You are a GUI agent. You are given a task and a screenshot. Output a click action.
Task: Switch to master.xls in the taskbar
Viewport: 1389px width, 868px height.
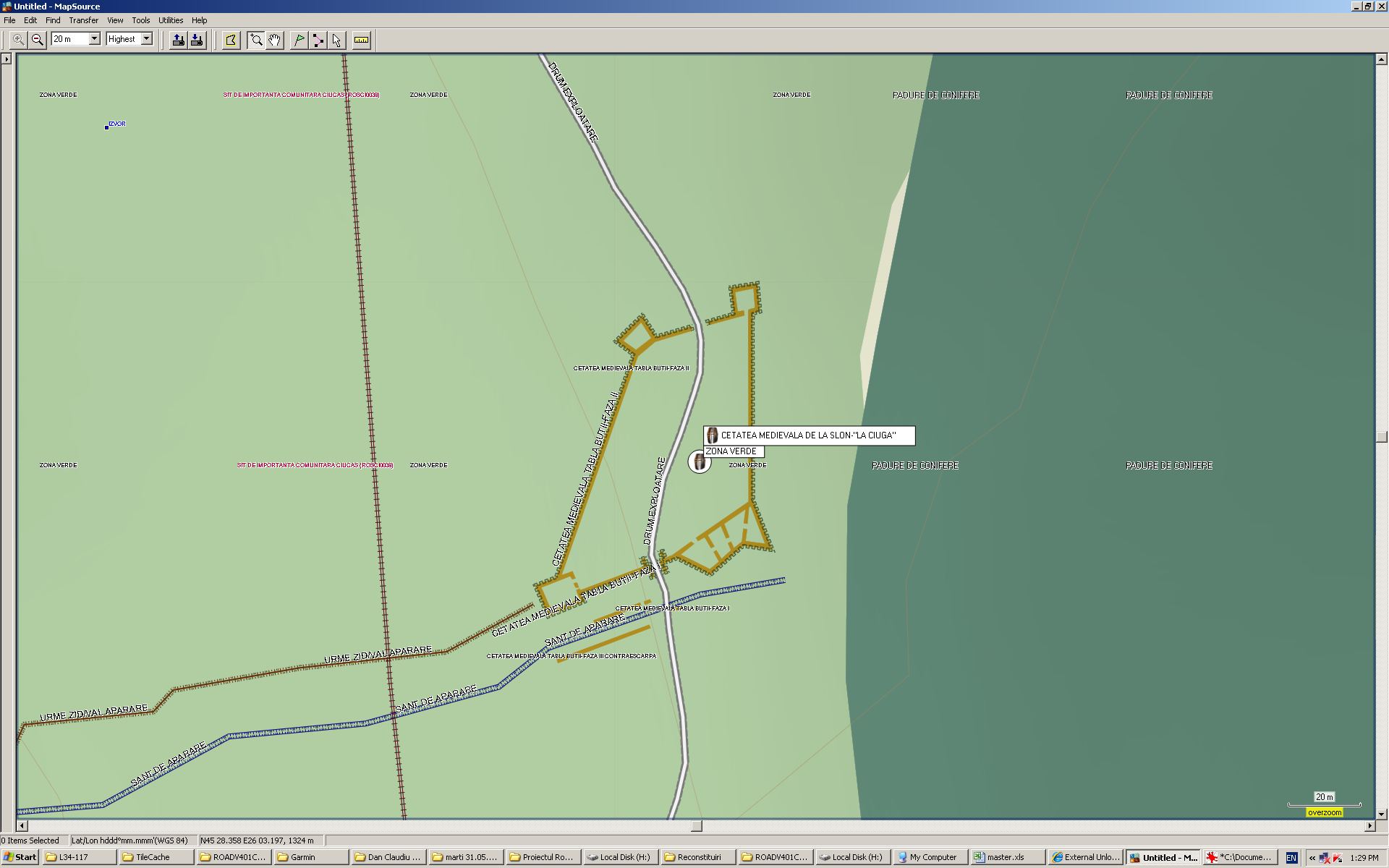[x=1006, y=857]
